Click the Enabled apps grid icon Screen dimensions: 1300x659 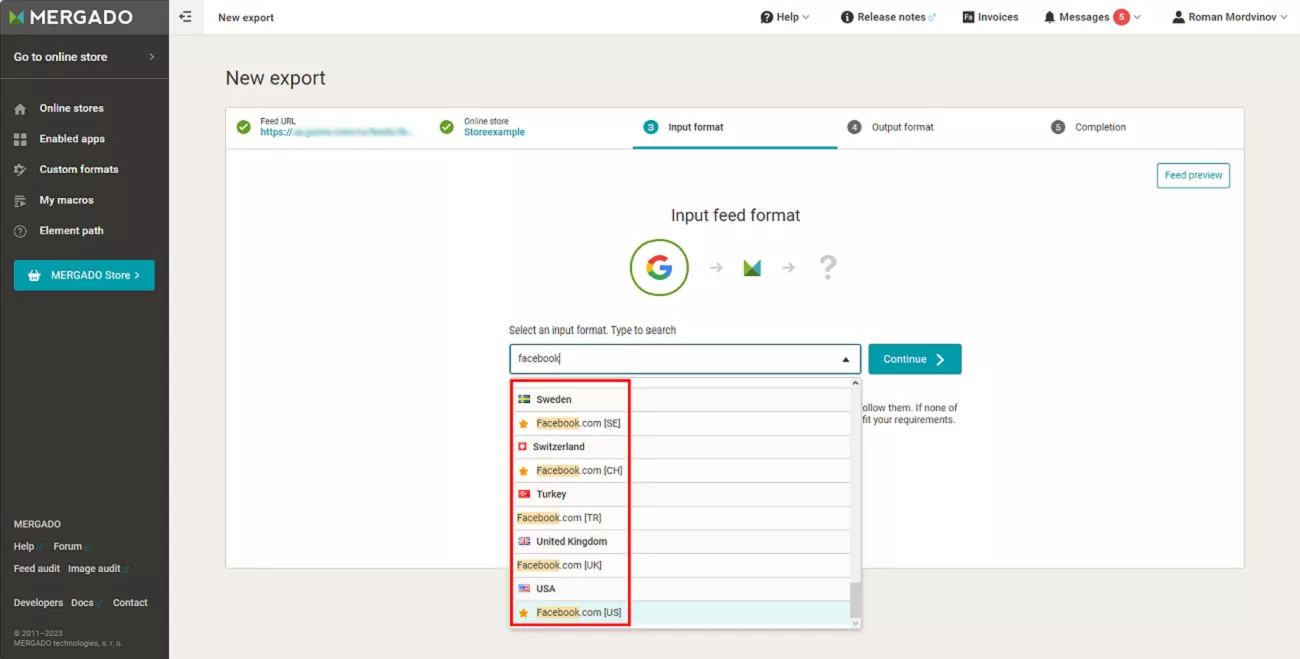[x=20, y=139]
